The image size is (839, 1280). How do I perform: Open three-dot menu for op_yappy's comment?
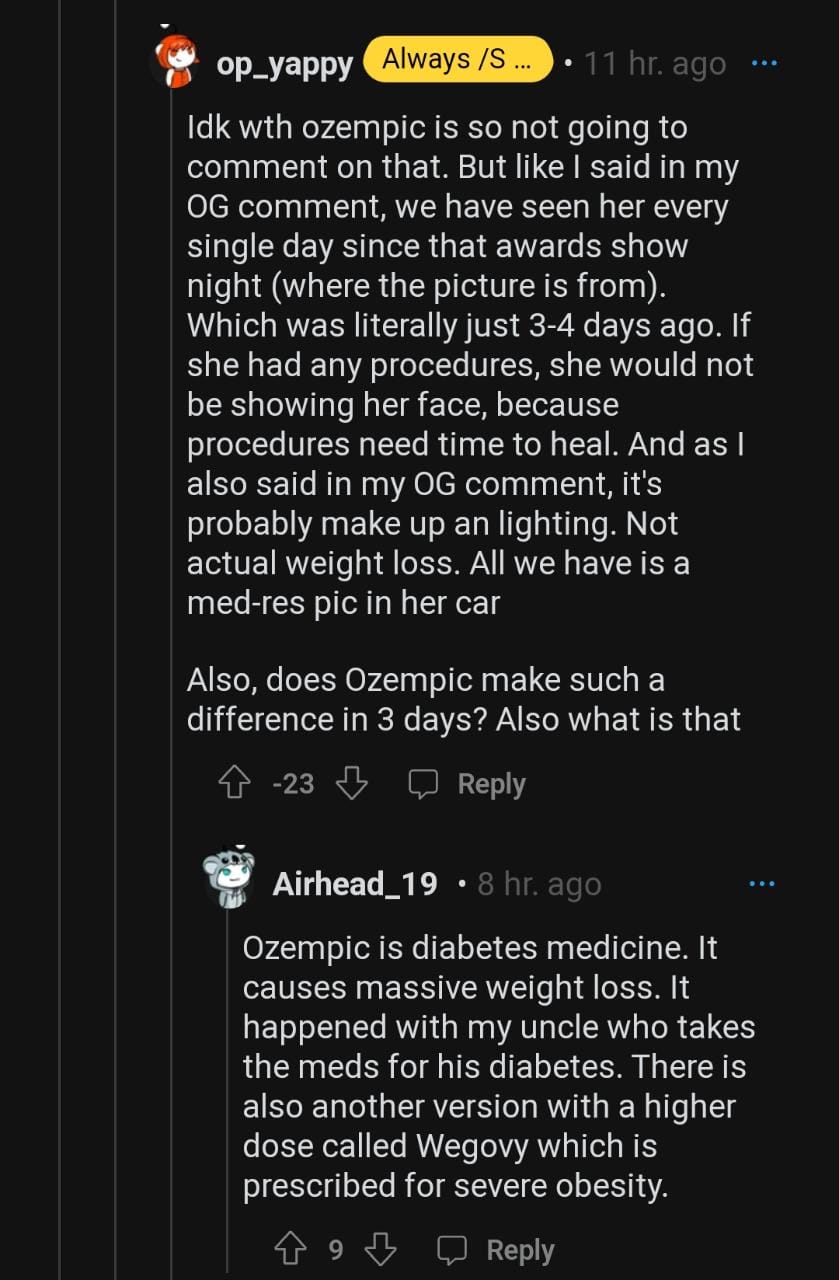[763, 63]
